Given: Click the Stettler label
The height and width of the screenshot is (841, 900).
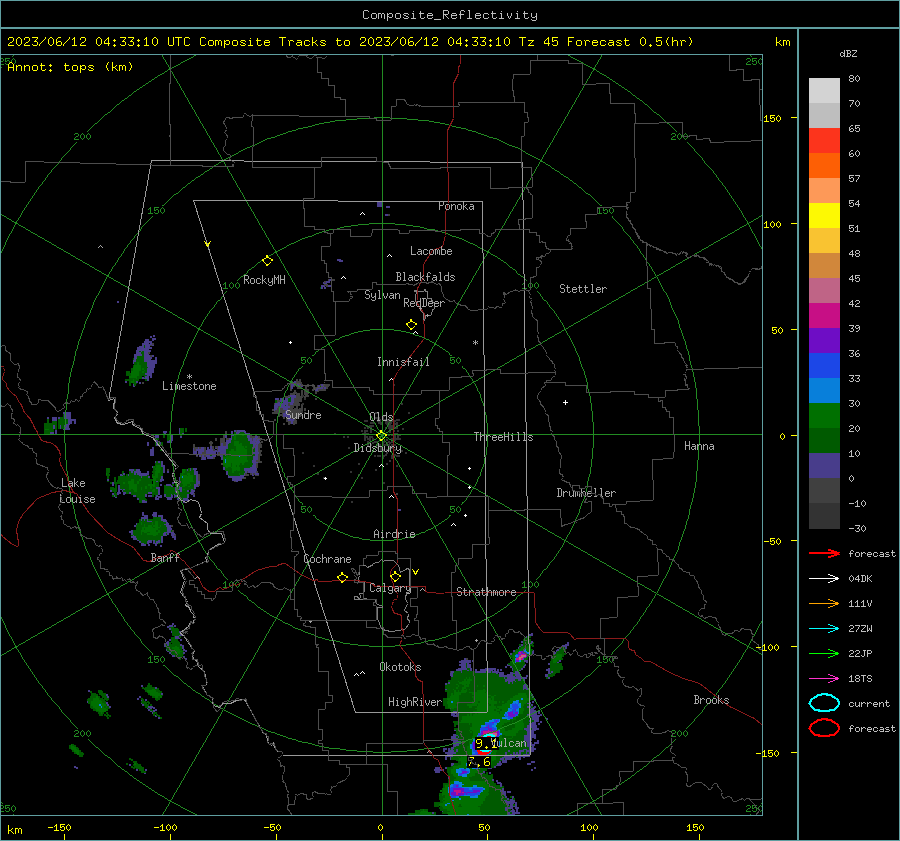Looking at the screenshot, I should tap(583, 289).
